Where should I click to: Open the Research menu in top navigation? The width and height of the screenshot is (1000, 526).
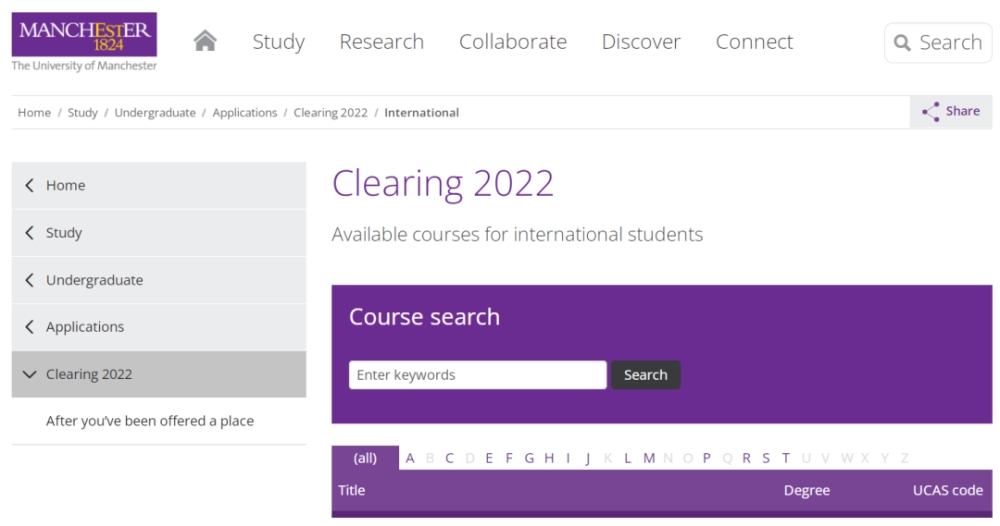381,41
